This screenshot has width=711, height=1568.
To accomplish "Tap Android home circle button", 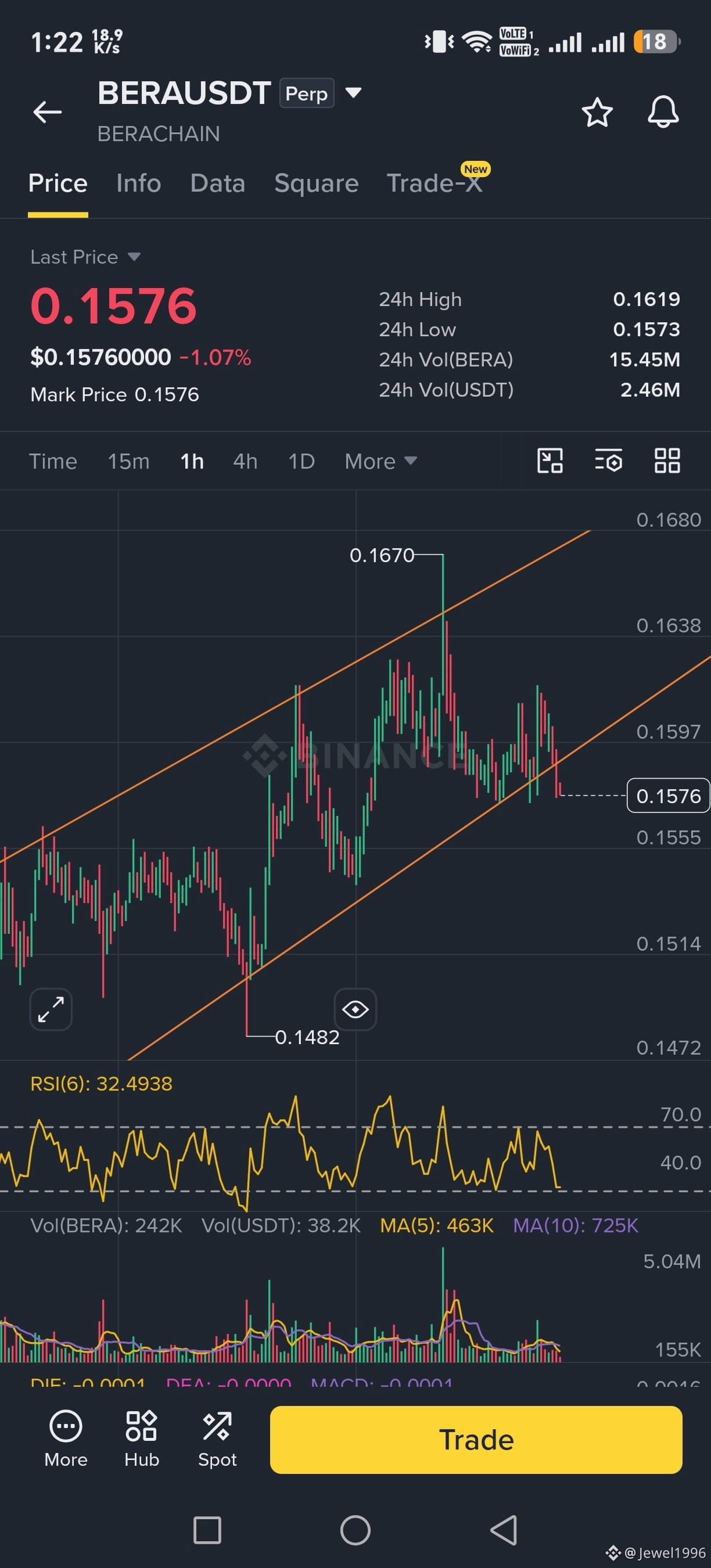I will tap(355, 1530).
